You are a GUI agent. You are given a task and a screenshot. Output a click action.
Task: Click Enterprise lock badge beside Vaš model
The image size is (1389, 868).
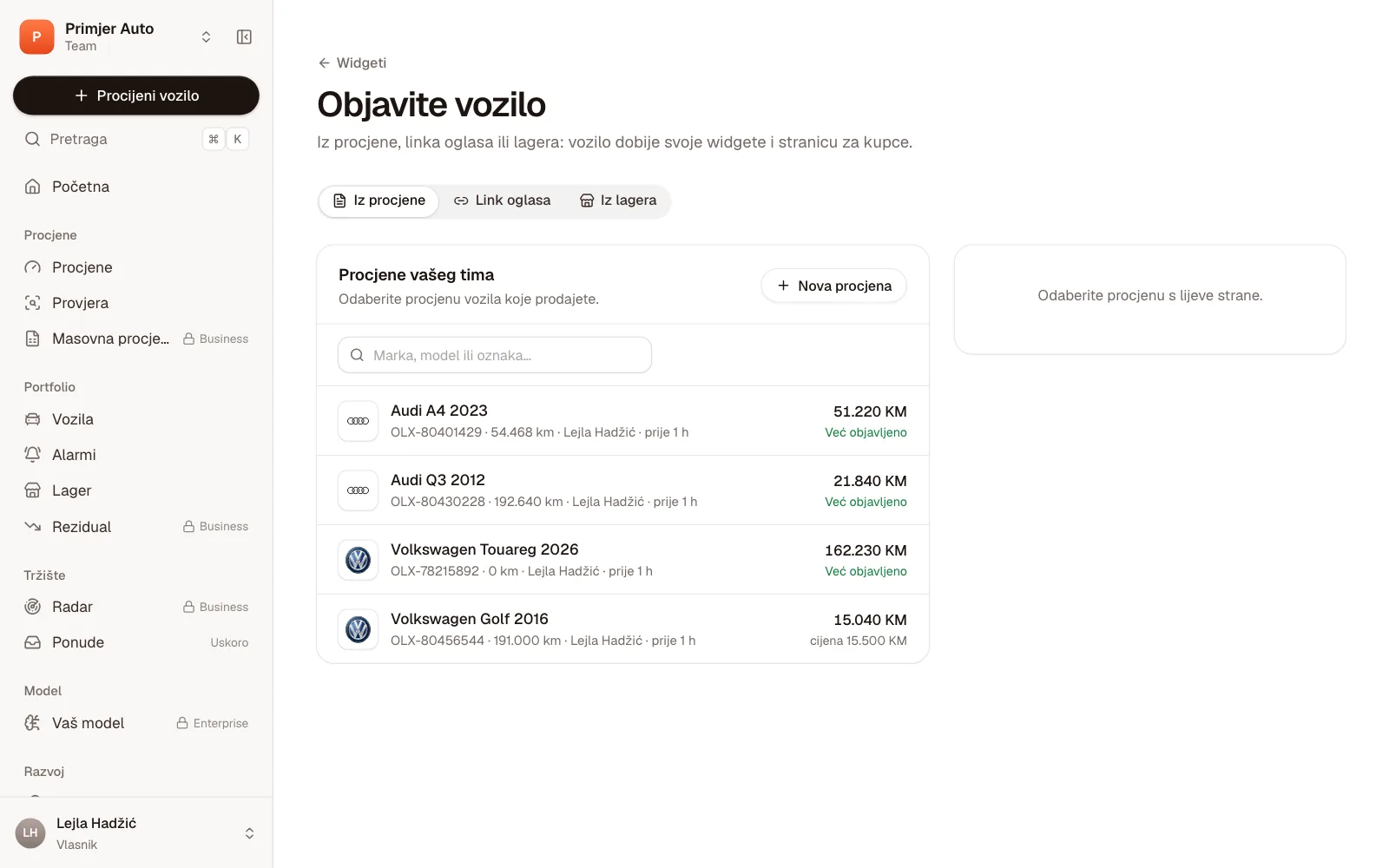click(x=213, y=723)
